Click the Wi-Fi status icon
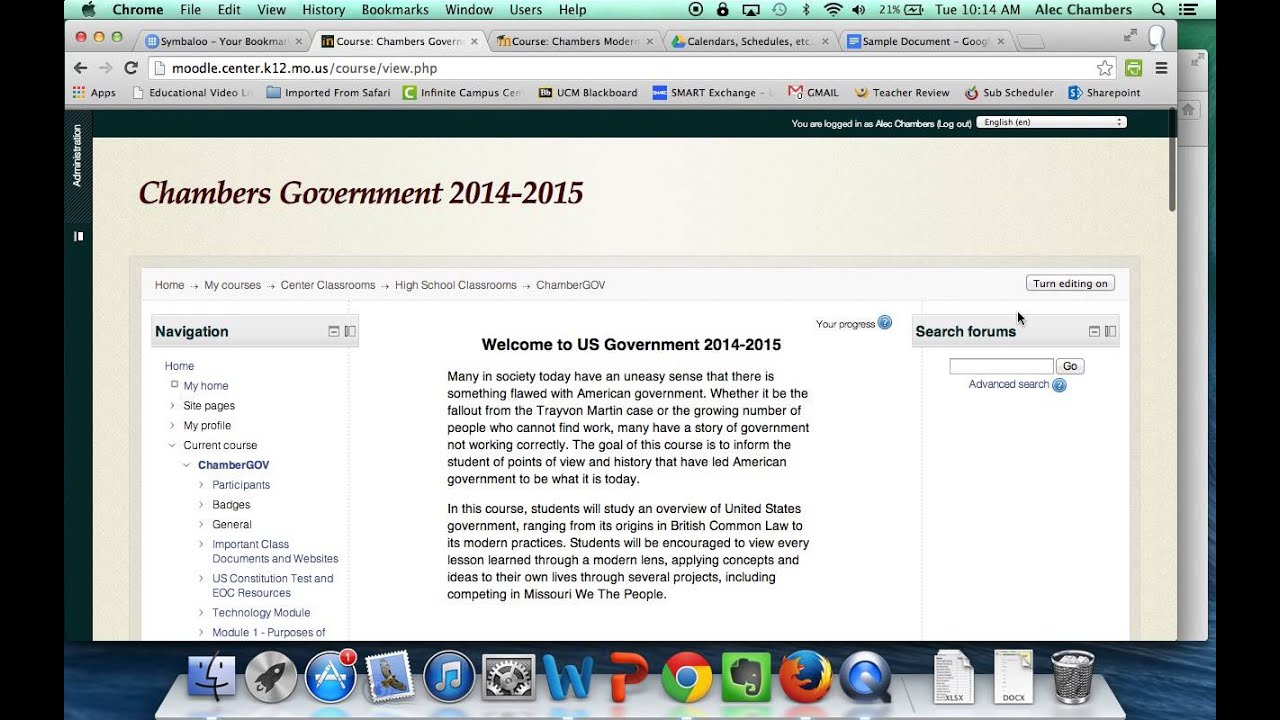 (833, 10)
